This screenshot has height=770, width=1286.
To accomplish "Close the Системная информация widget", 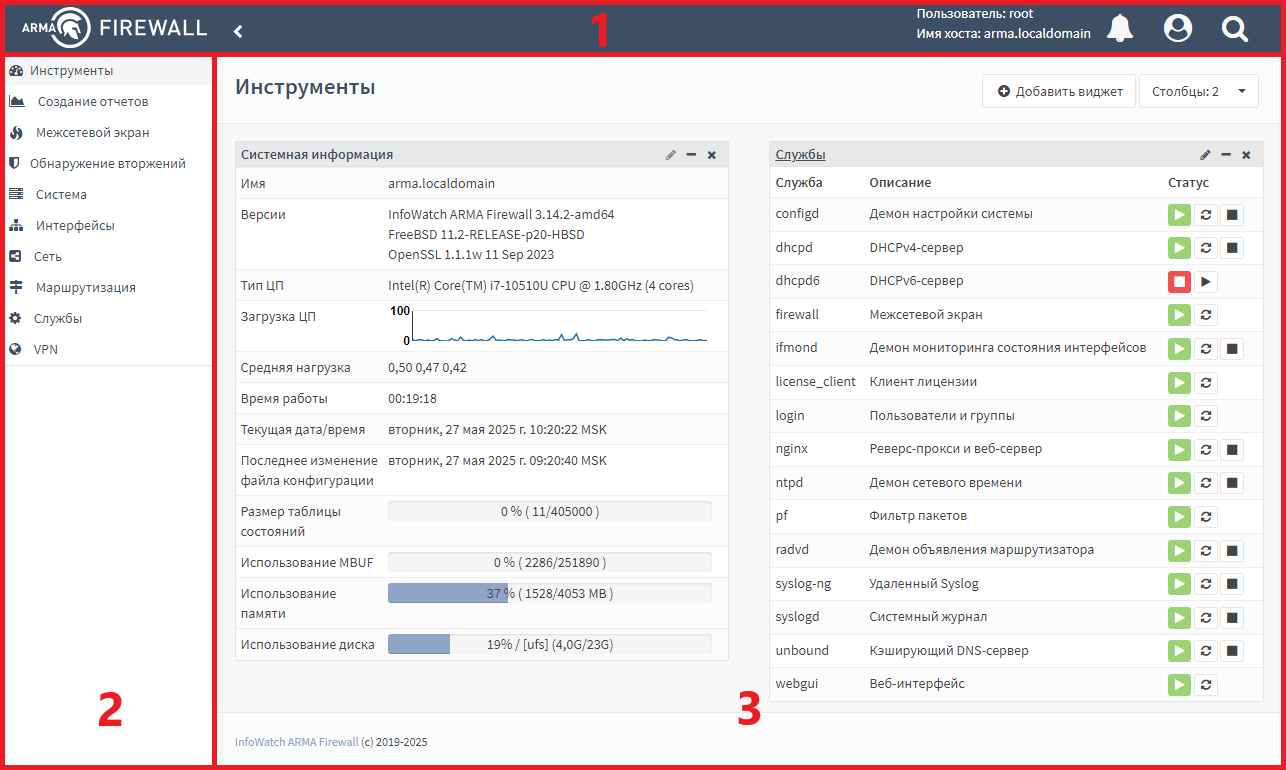I will (712, 155).
